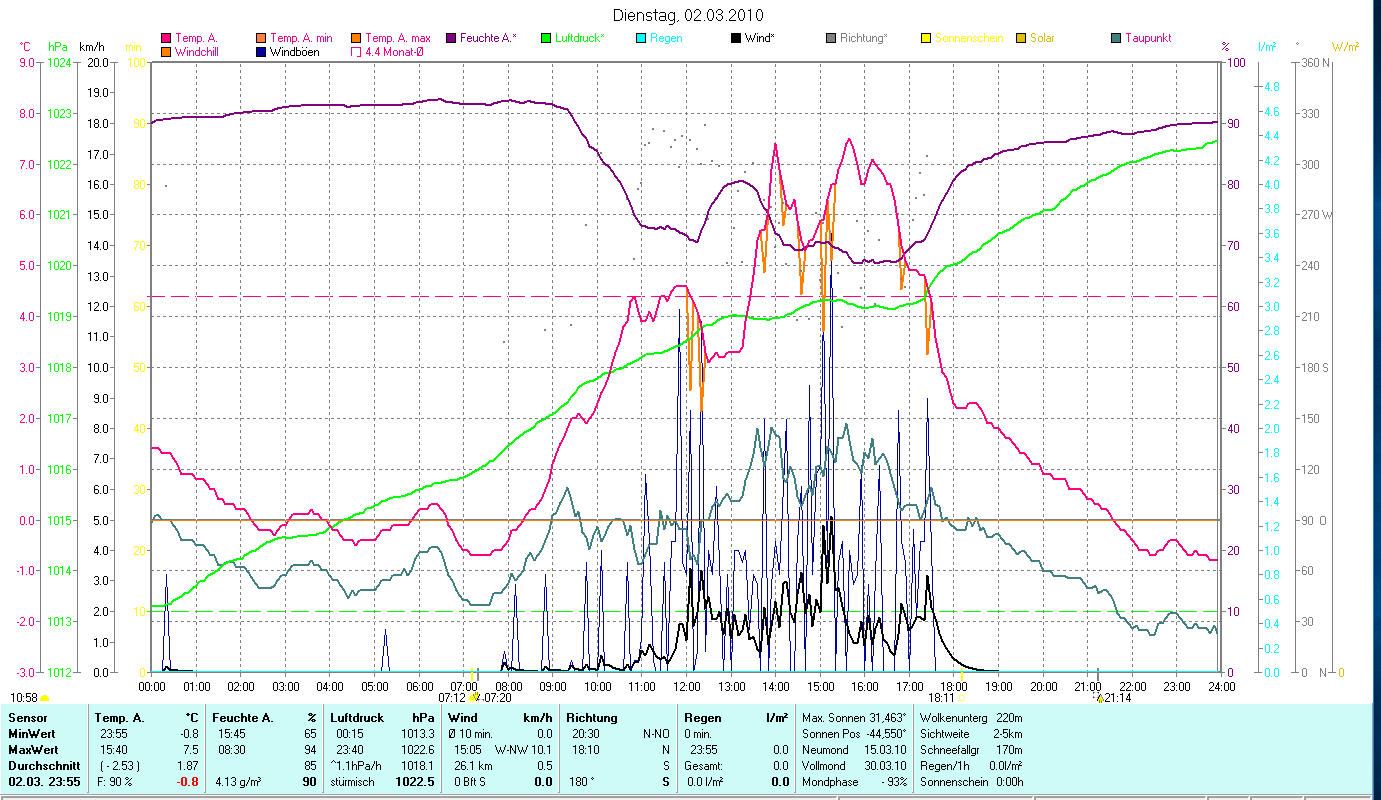Click the yellow Sonnenschein legend square
1381x800 pixels.
926,39
